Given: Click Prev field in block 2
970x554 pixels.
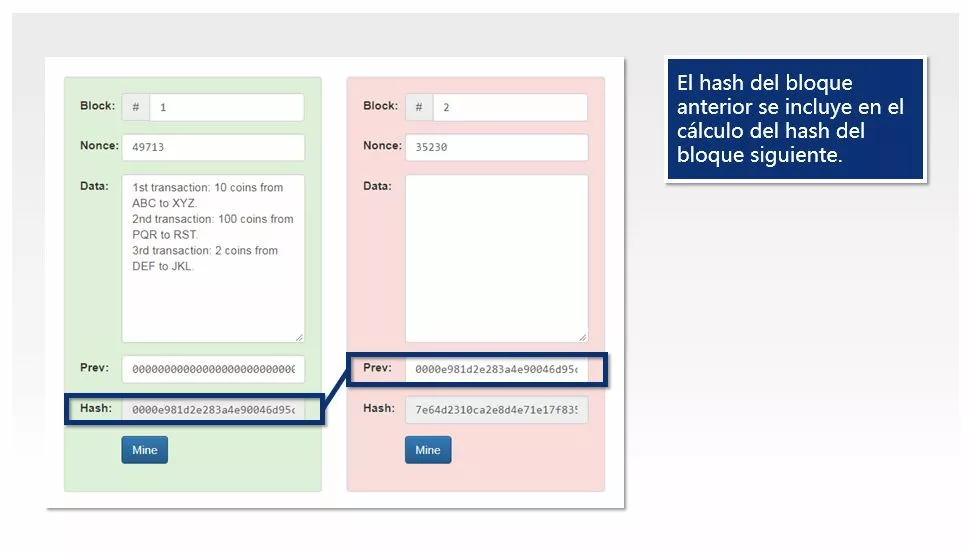Looking at the screenshot, I should [496, 369].
